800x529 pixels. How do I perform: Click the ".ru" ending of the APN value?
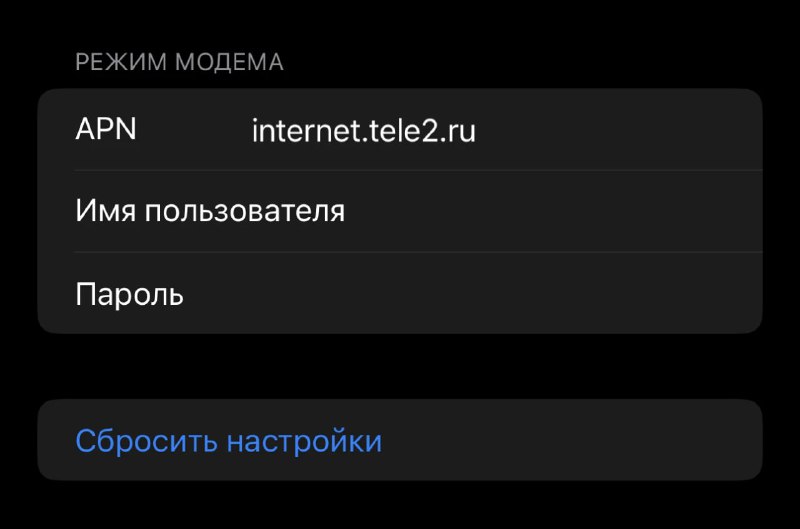tap(458, 131)
